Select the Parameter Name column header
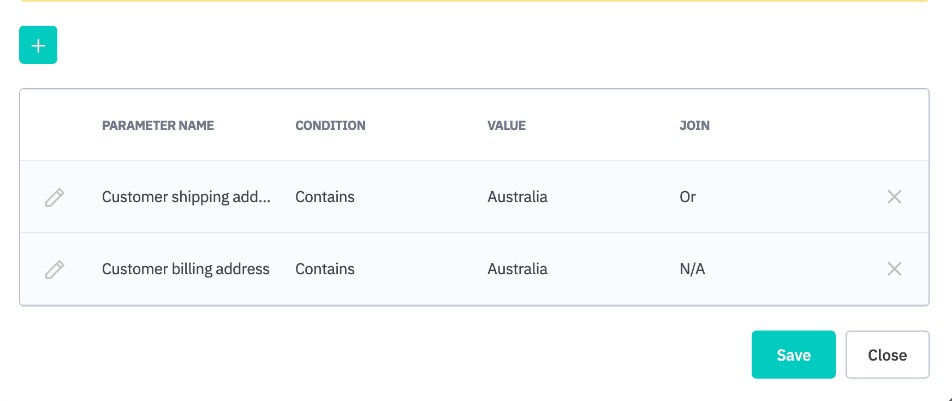Screen dimensions: 952x401 158,126
